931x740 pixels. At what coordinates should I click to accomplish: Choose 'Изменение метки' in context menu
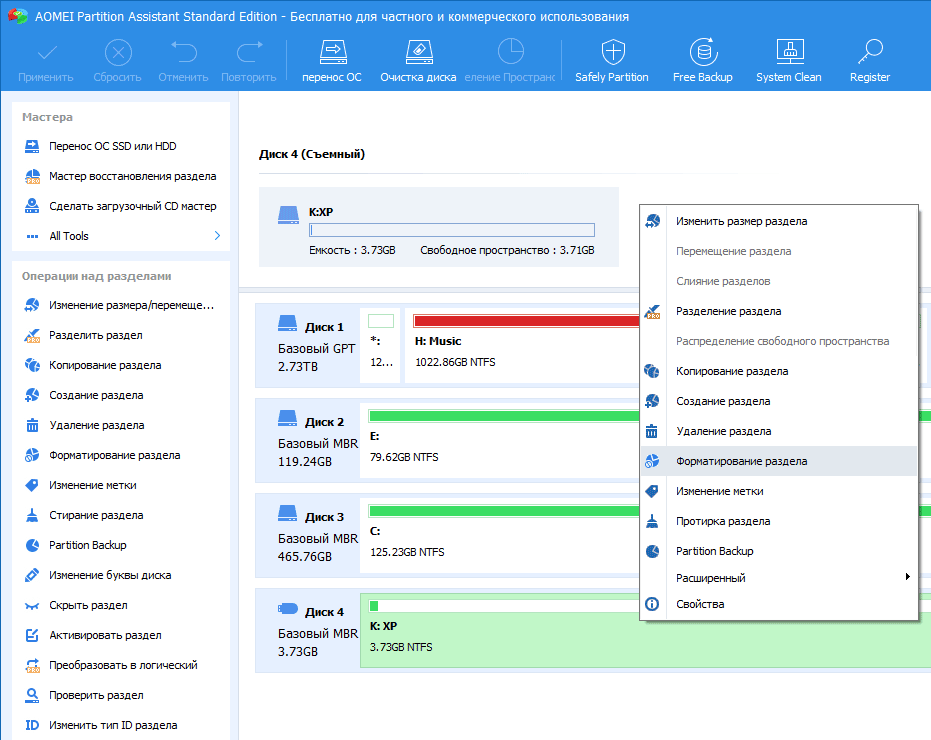pyautogui.click(x=779, y=491)
